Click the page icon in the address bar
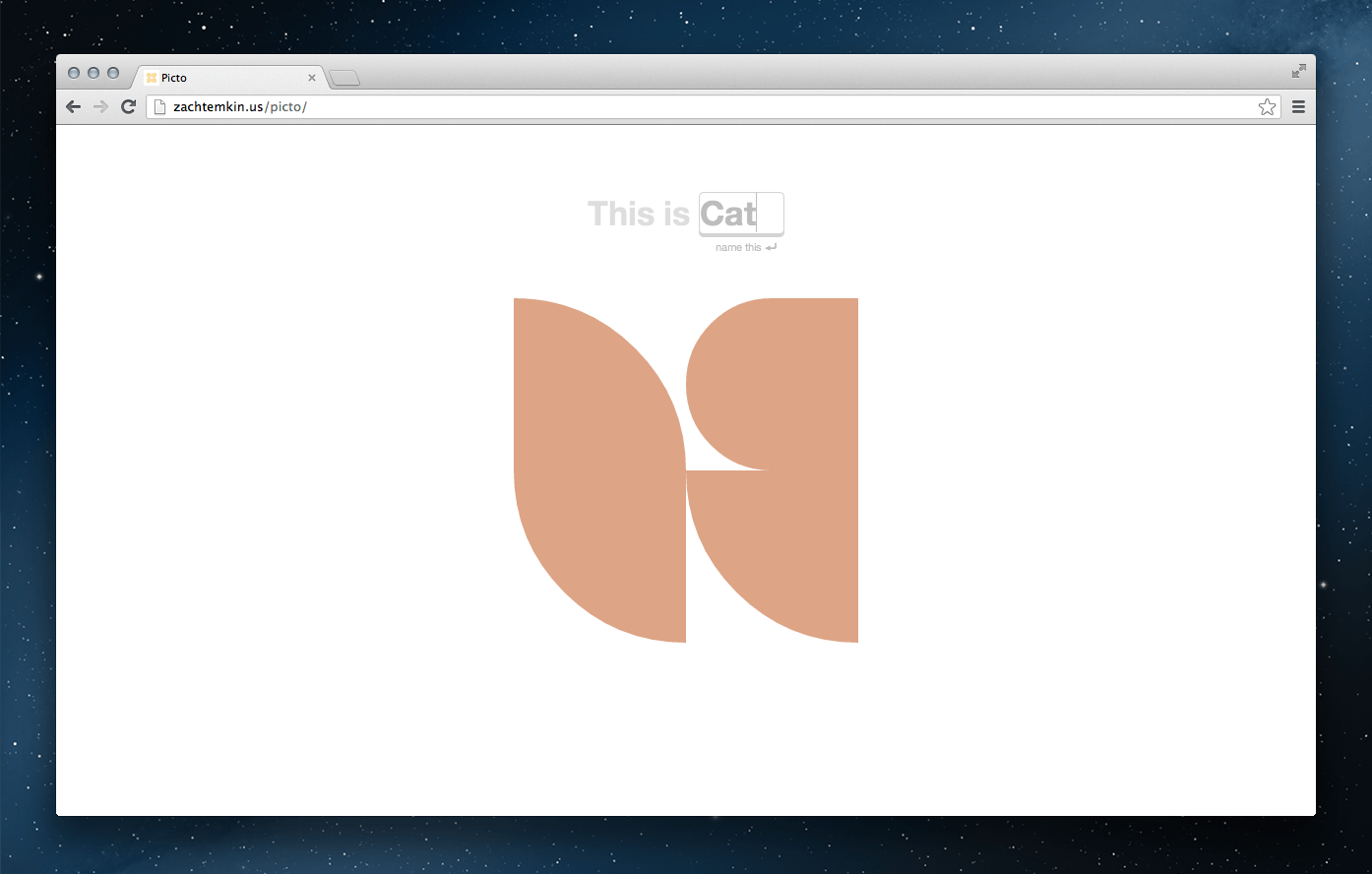This screenshot has width=1372, height=874. click(x=160, y=107)
